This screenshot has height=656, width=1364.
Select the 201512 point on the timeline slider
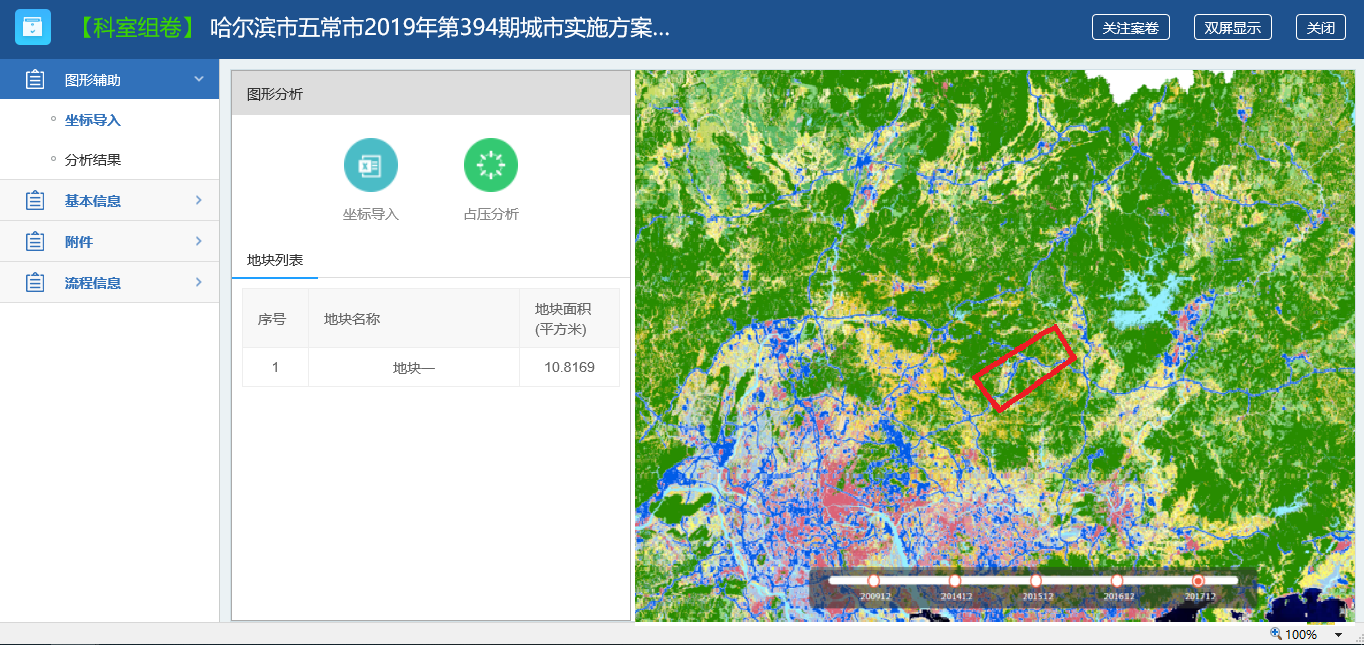pos(1036,581)
